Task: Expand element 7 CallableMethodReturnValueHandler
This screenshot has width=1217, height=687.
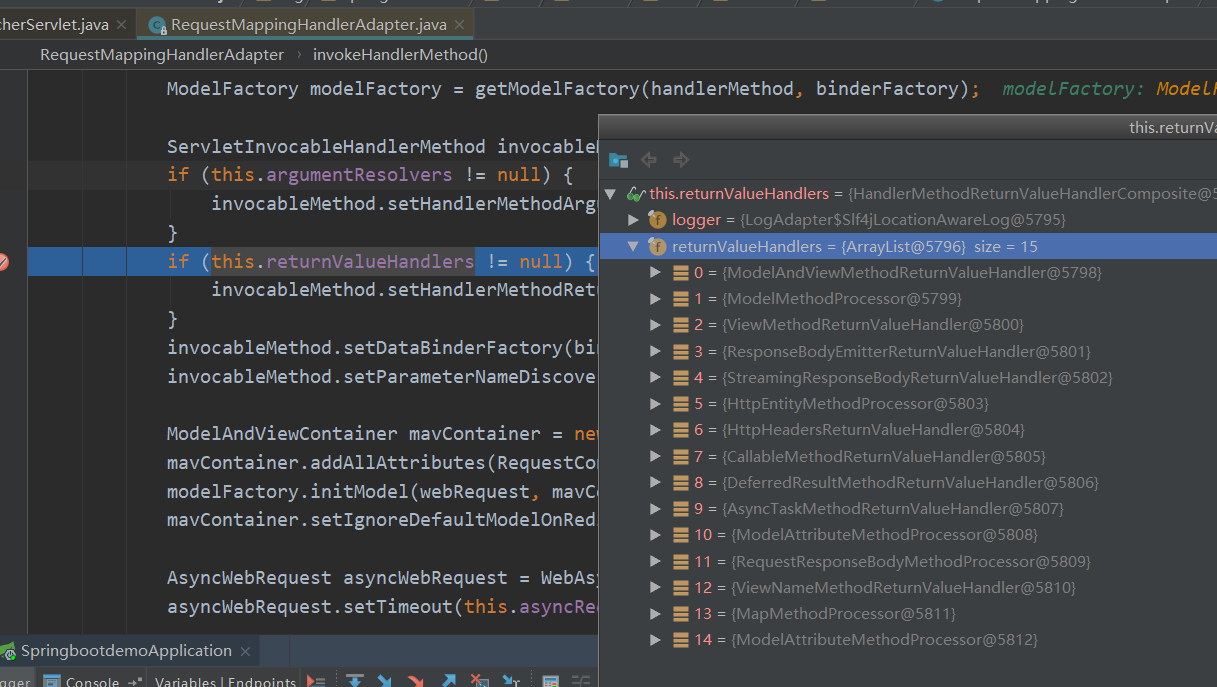Action: pos(656,456)
